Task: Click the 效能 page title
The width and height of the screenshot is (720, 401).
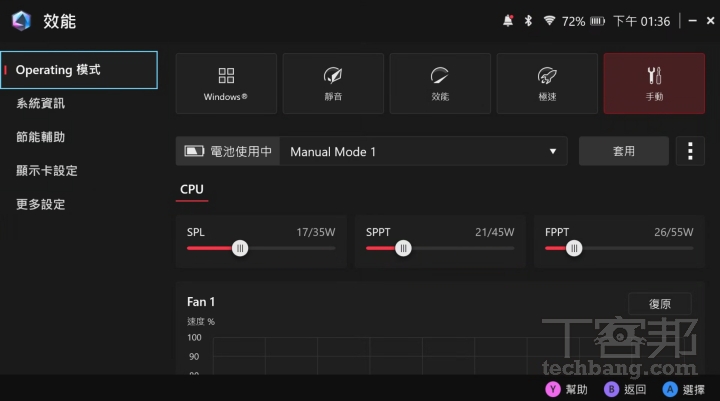Action: pos(60,21)
